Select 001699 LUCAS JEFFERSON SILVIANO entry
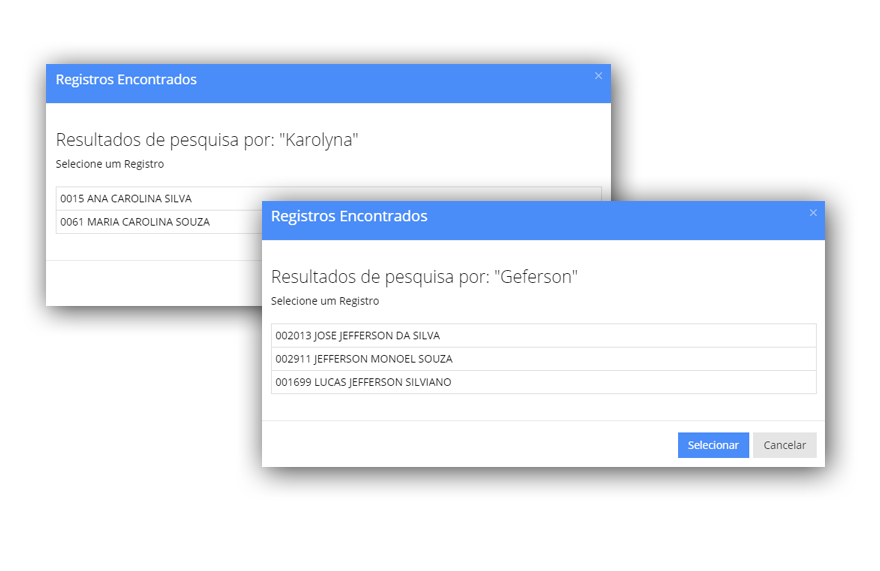This screenshot has width=880, height=571. pyautogui.click(x=543, y=382)
